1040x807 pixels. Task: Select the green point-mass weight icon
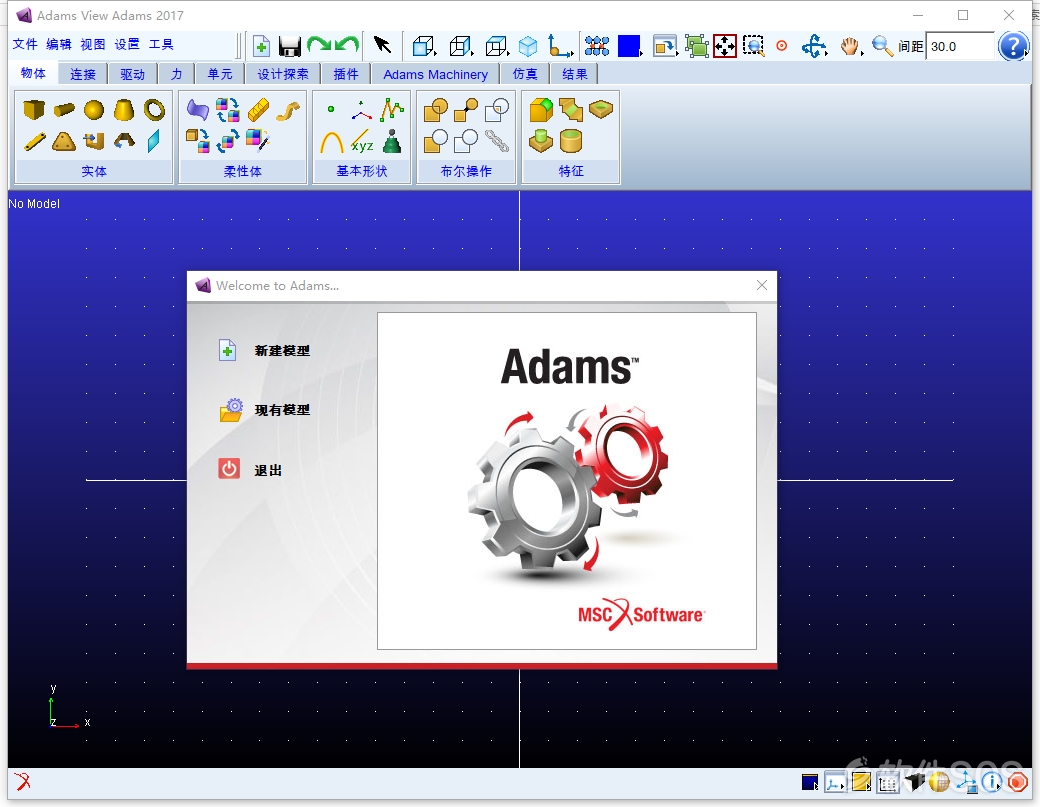tap(393, 141)
